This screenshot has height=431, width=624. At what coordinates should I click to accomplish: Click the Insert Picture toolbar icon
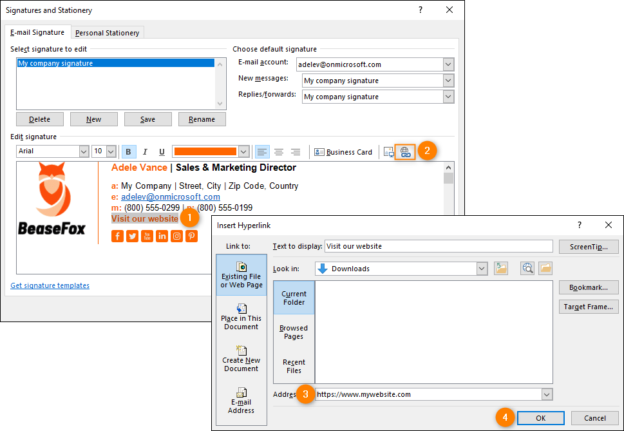pyautogui.click(x=389, y=152)
